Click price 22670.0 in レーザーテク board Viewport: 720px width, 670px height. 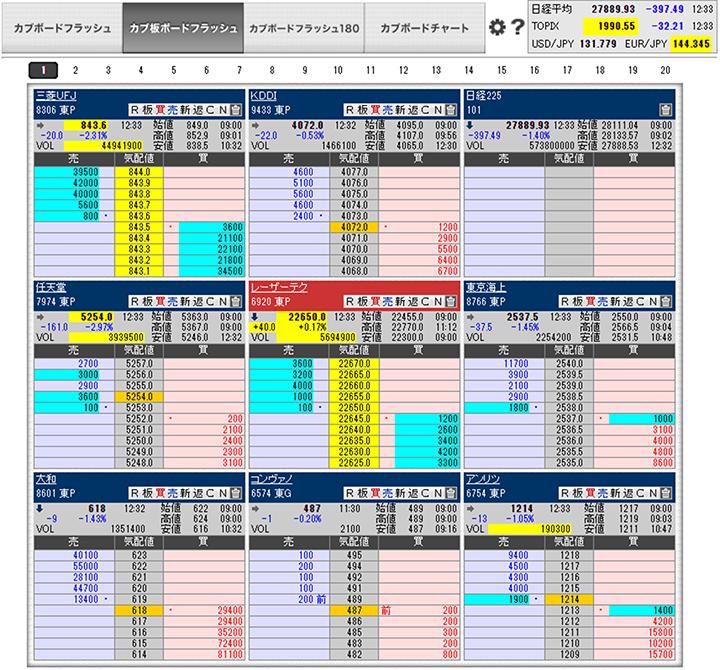pyautogui.click(x=354, y=363)
